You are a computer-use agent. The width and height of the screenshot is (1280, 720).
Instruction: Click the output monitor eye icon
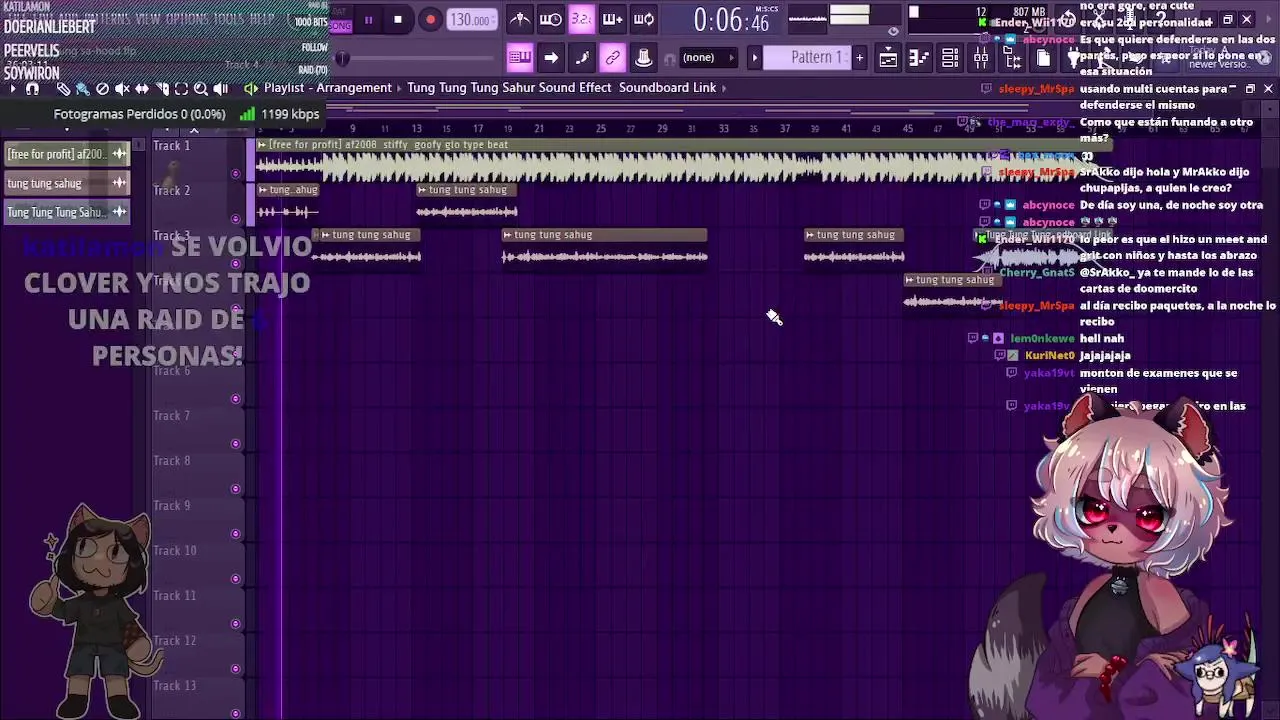(893, 31)
